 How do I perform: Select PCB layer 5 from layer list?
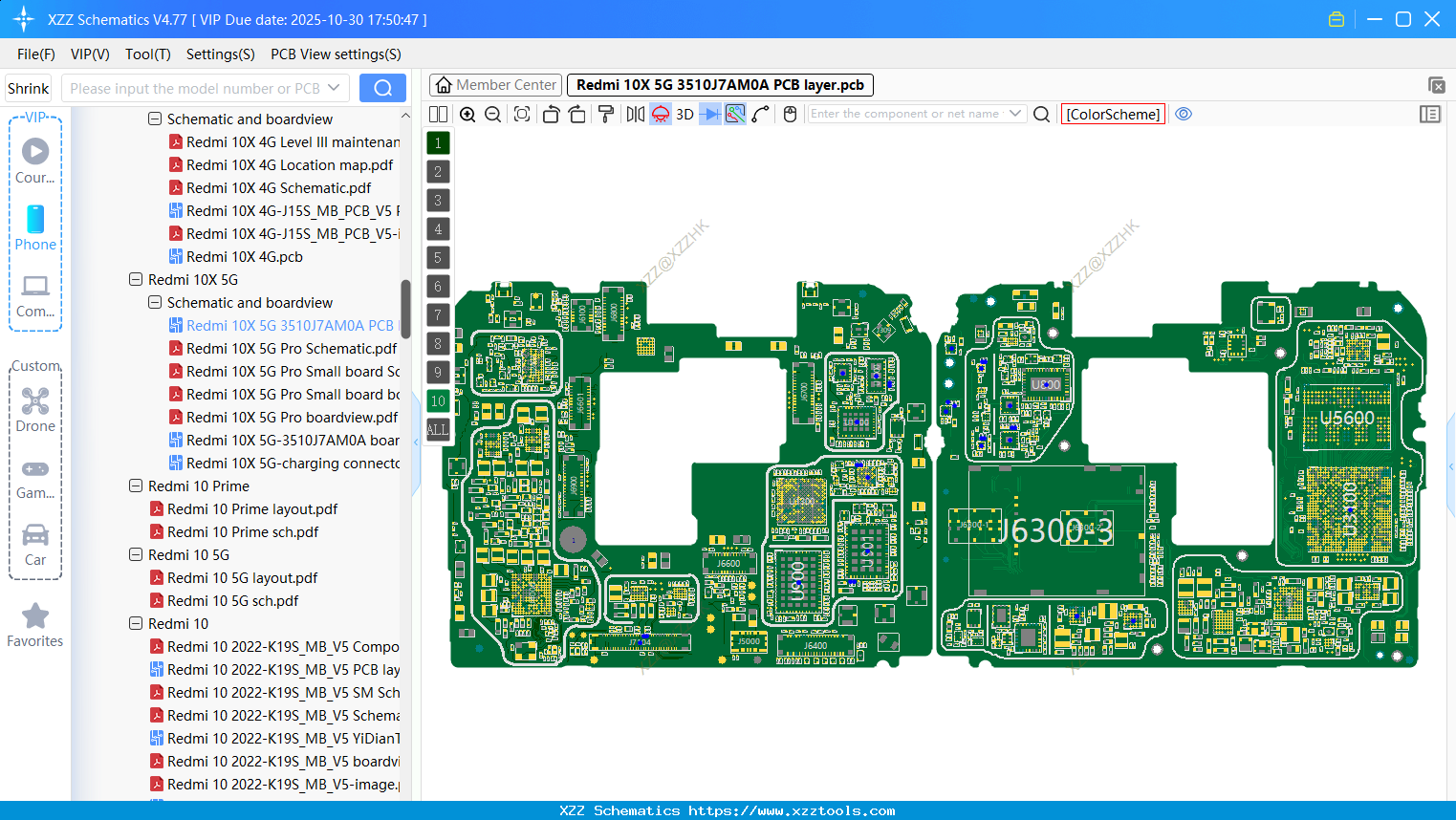(x=438, y=257)
